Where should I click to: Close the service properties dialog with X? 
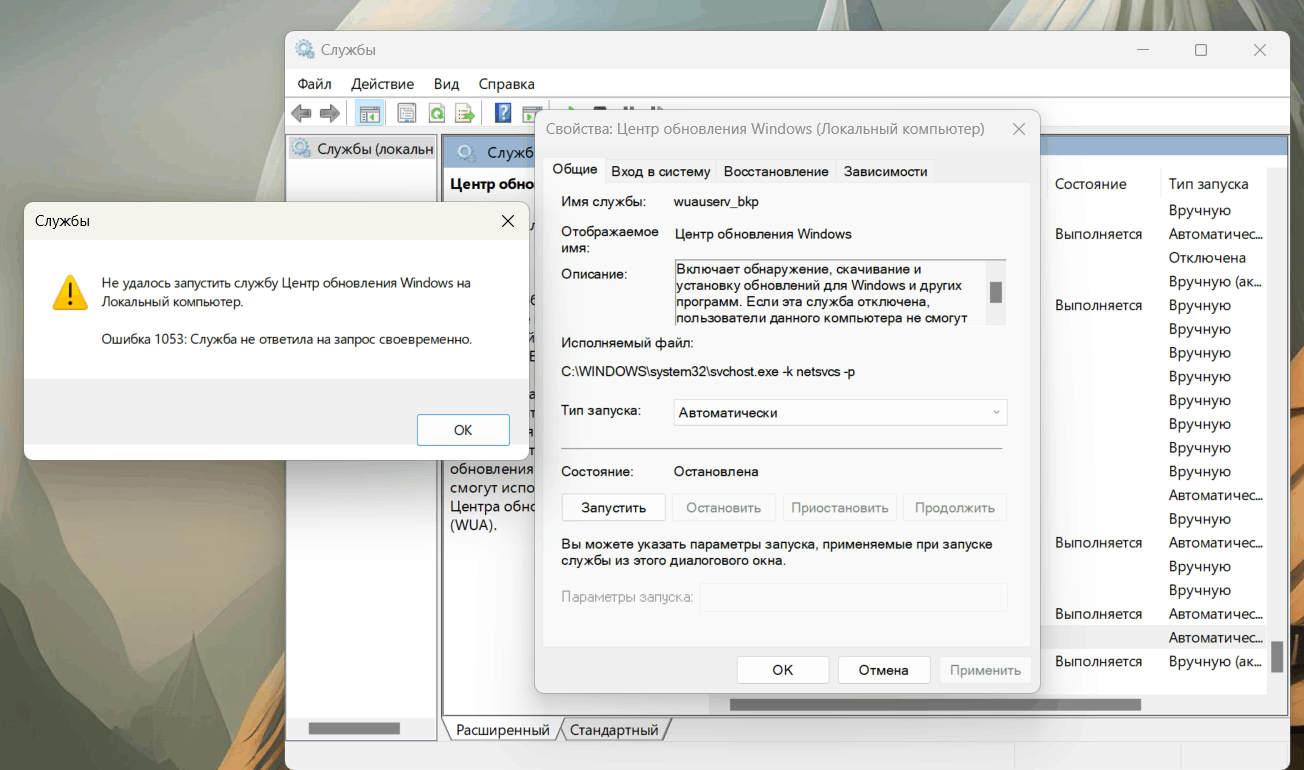tap(1019, 129)
